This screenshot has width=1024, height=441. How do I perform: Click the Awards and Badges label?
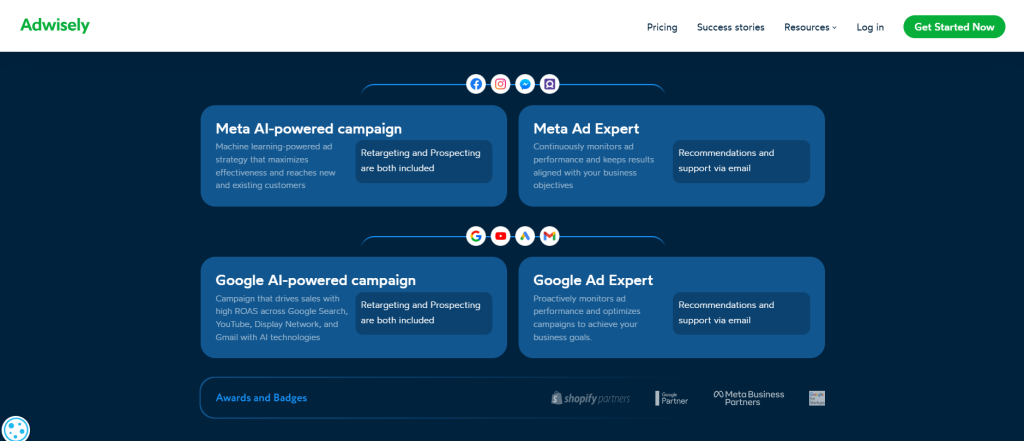pyautogui.click(x=261, y=397)
